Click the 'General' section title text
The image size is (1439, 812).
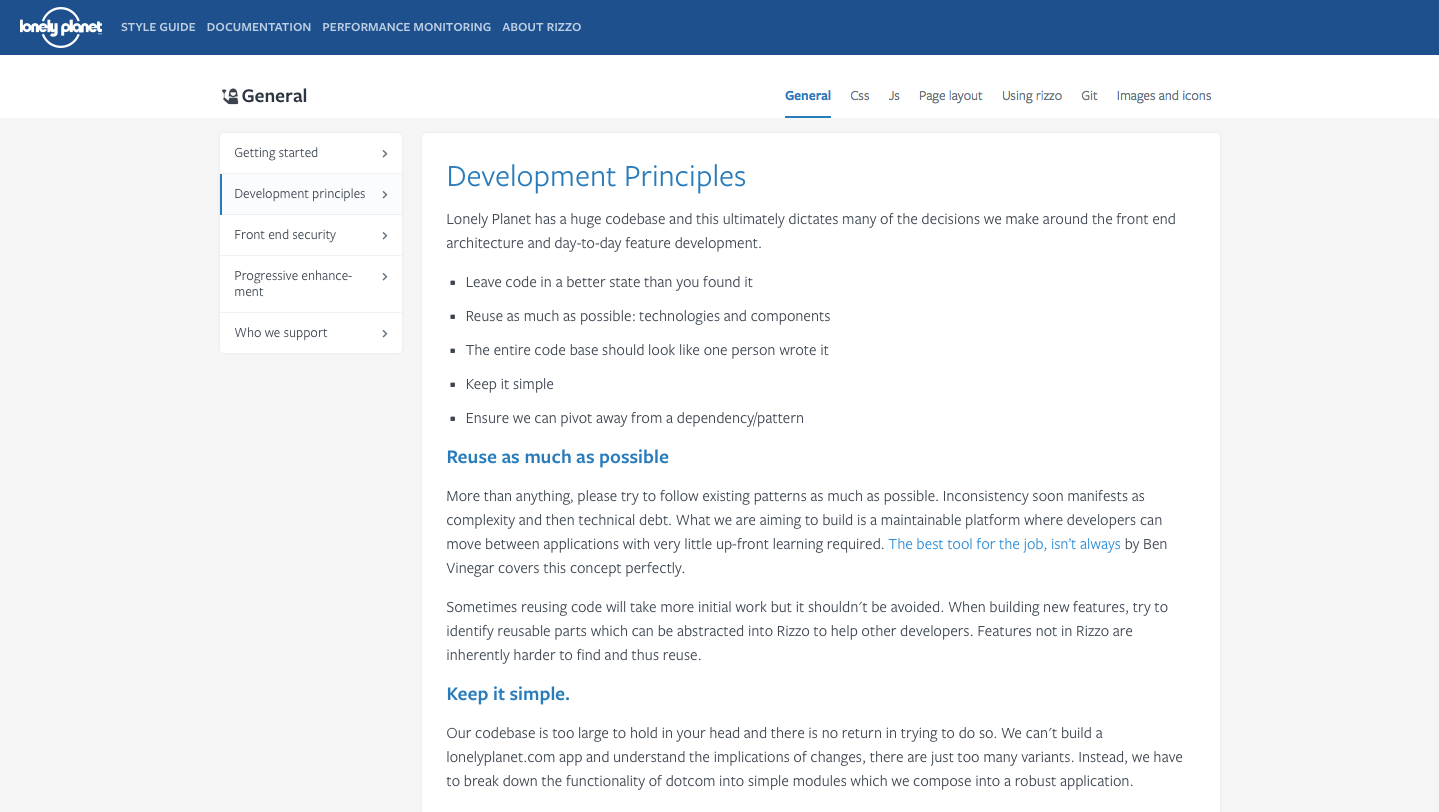(x=274, y=96)
